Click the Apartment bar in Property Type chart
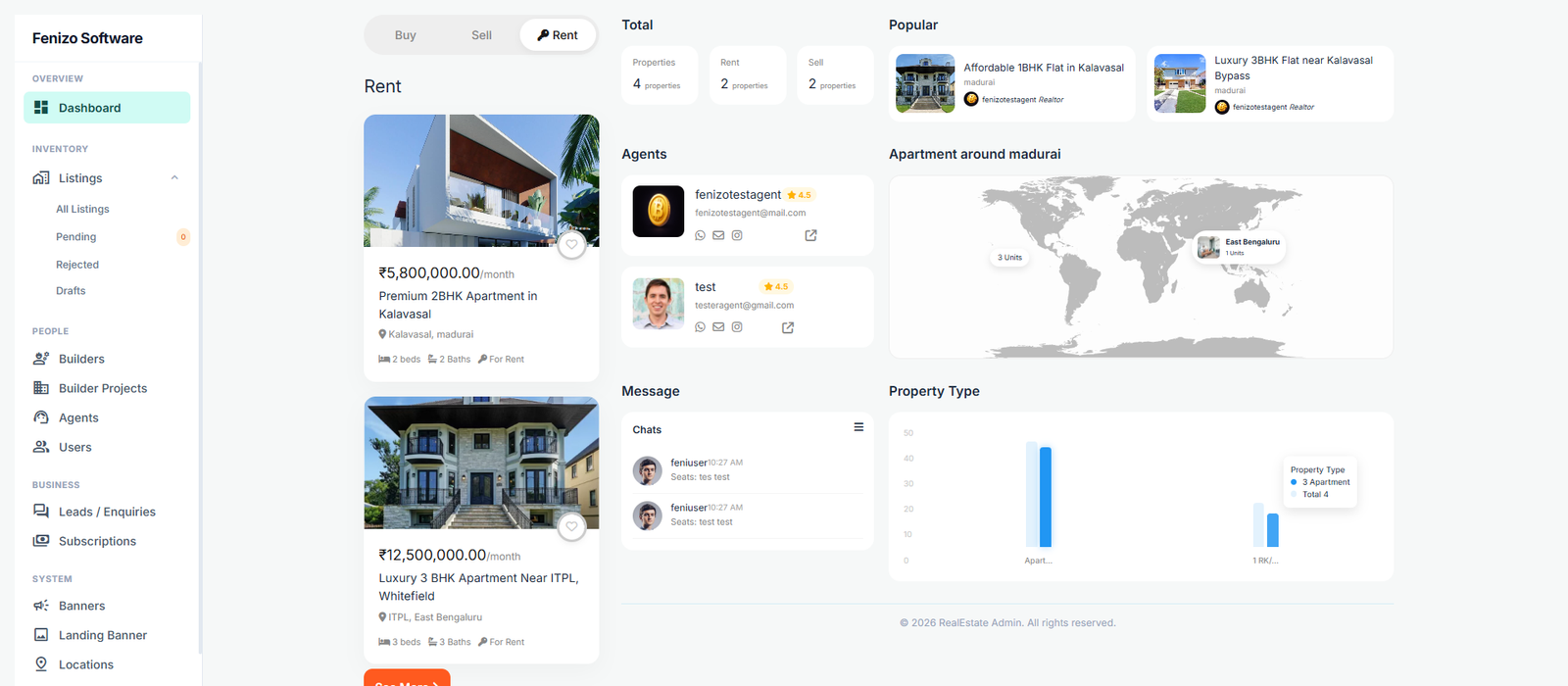This screenshot has height=686, width=1568. click(1046, 497)
